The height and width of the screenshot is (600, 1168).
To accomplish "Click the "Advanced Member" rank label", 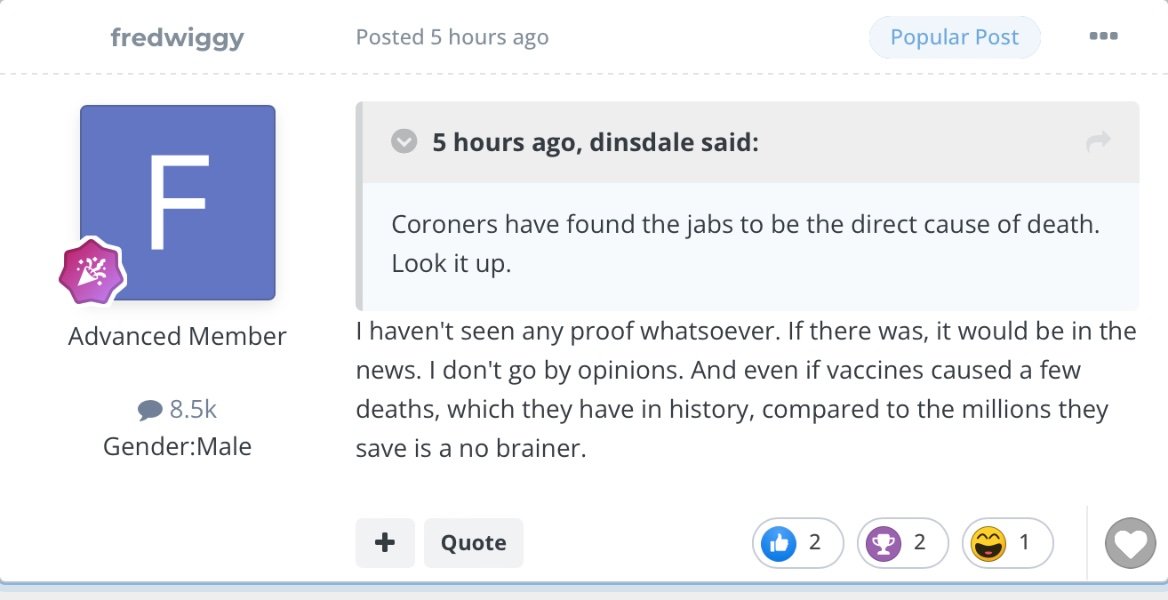I will pos(177,336).
